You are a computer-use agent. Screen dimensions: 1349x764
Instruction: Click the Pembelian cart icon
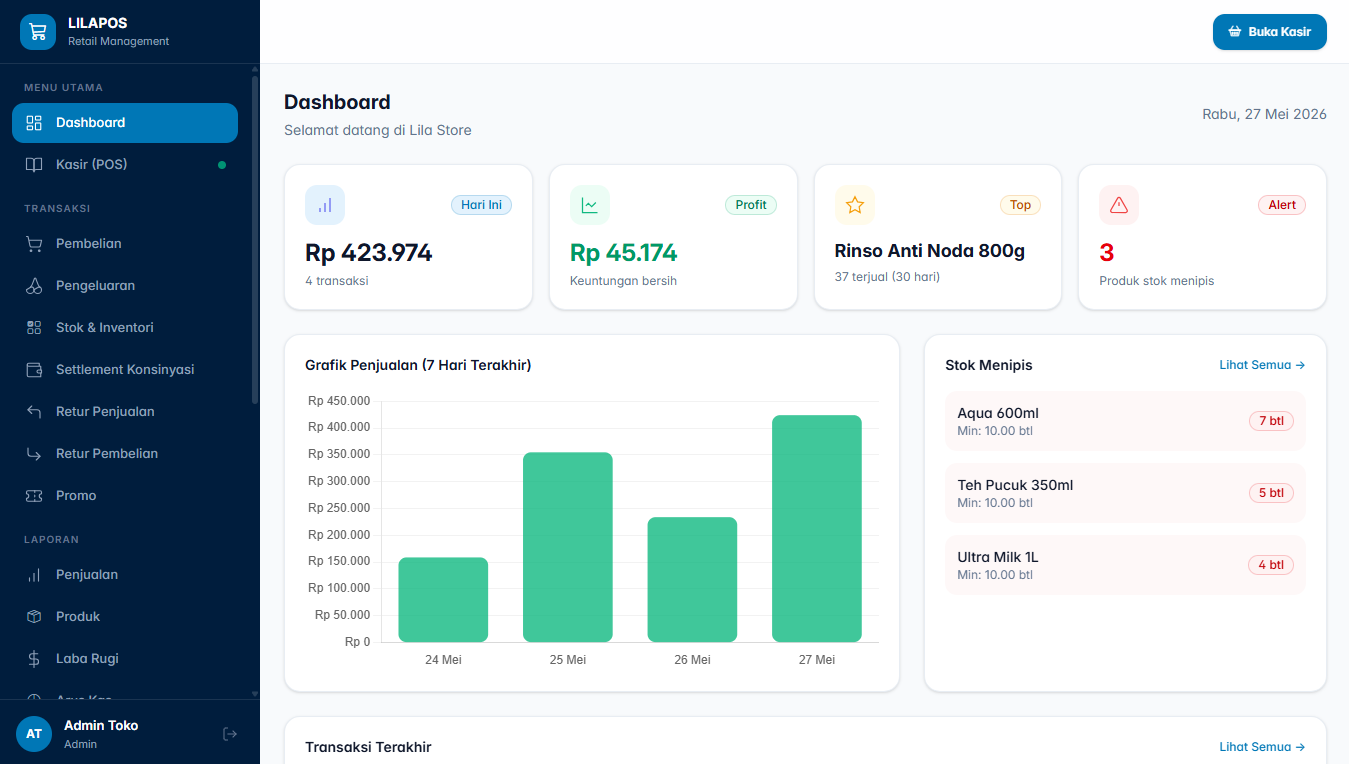coord(34,244)
